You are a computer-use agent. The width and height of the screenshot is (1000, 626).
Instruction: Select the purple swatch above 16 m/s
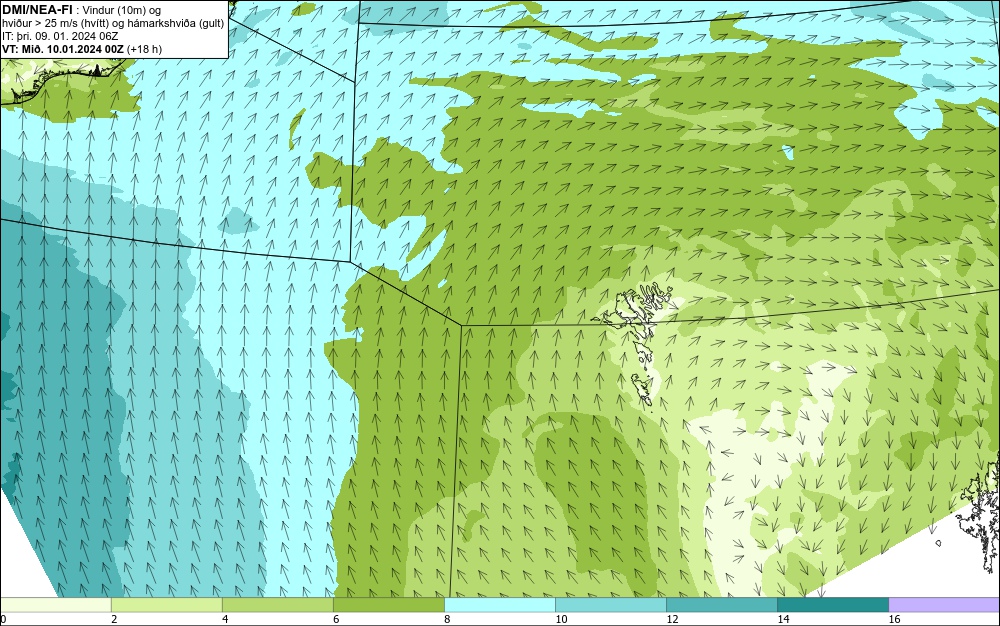tap(944, 604)
